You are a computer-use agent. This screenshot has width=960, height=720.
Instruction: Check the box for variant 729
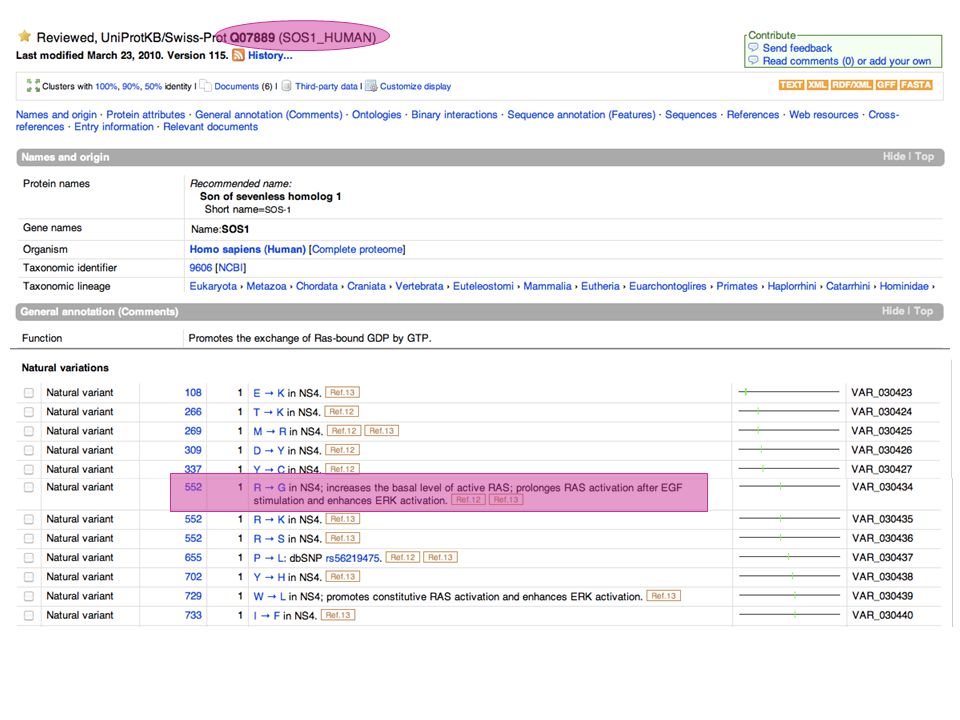(x=29, y=596)
